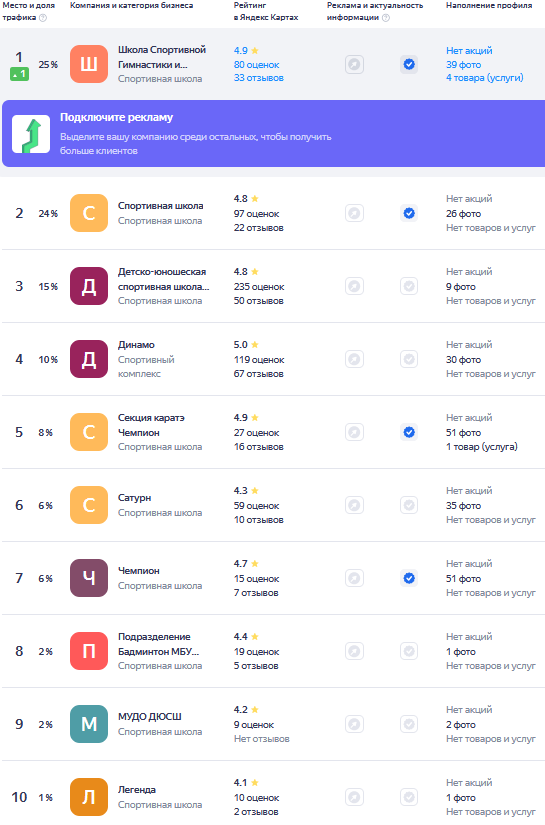Image resolution: width=545 pixels, height=825 pixels.
Task: Toggle verified checkmark for Школа Спортивной Гимнастики
Action: [409, 65]
